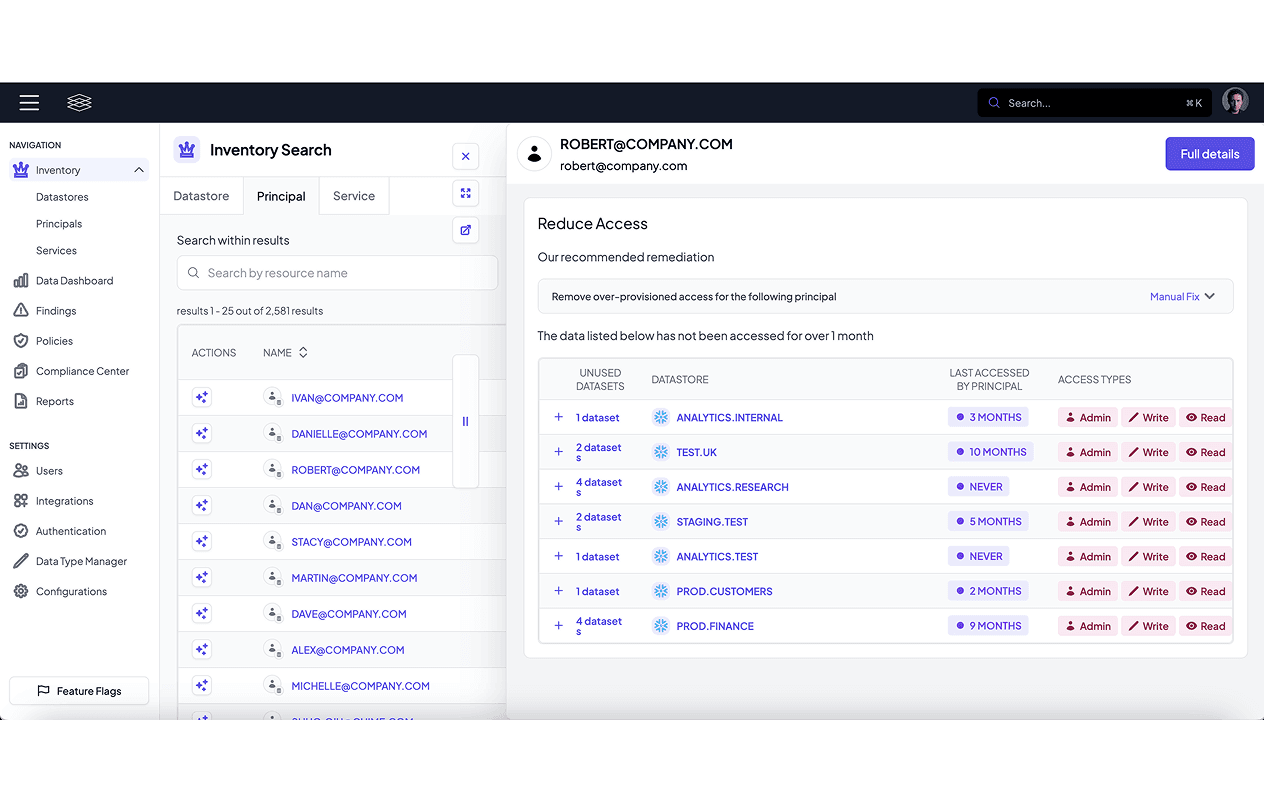Expand Inventory Search to fullscreen view
Image resolution: width=1264 pixels, height=800 pixels.
click(465, 193)
